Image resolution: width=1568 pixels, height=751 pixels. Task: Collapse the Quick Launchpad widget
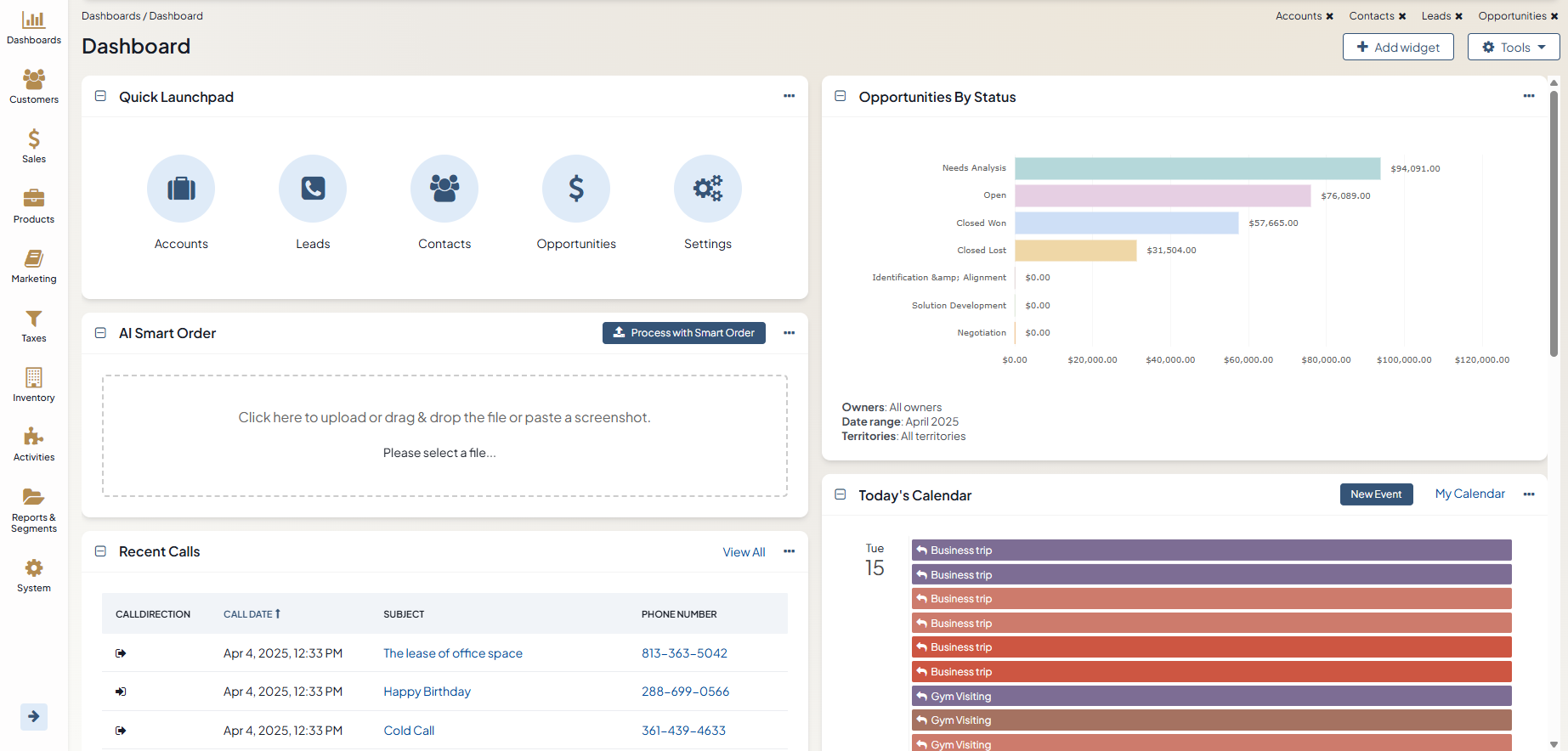100,96
